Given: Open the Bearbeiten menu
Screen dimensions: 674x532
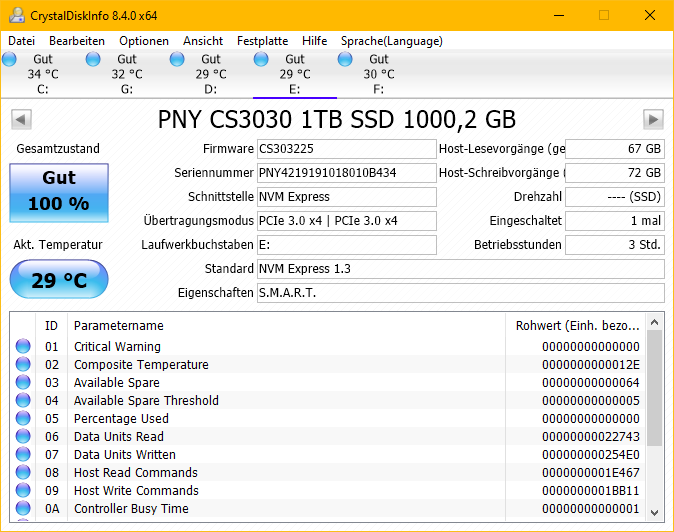Looking at the screenshot, I should [x=77, y=41].
